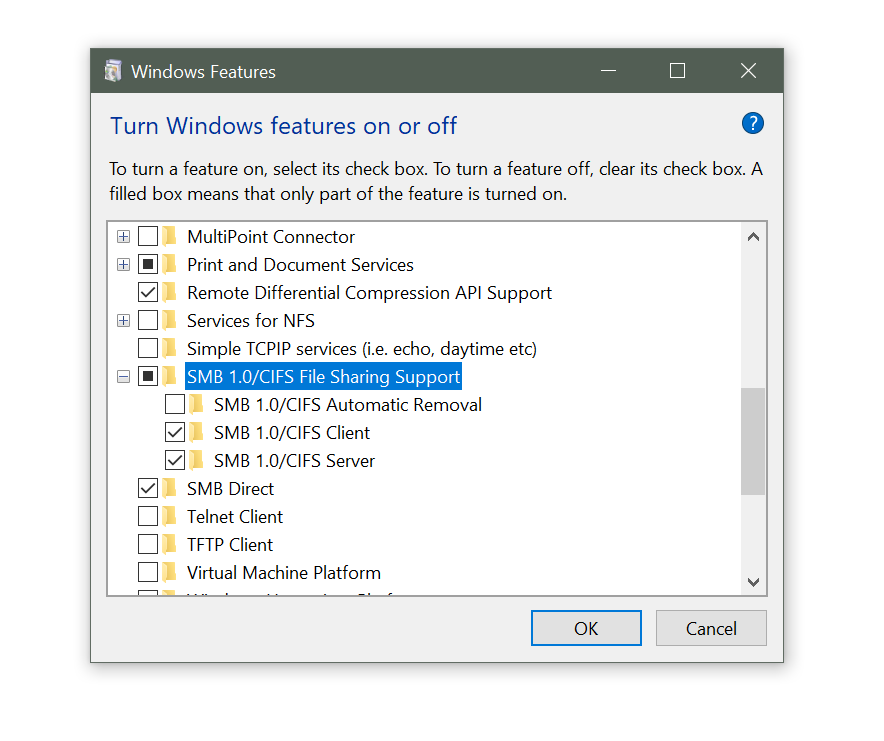The image size is (884, 741).
Task: Select the Print and Document Services label
Action: tap(300, 264)
